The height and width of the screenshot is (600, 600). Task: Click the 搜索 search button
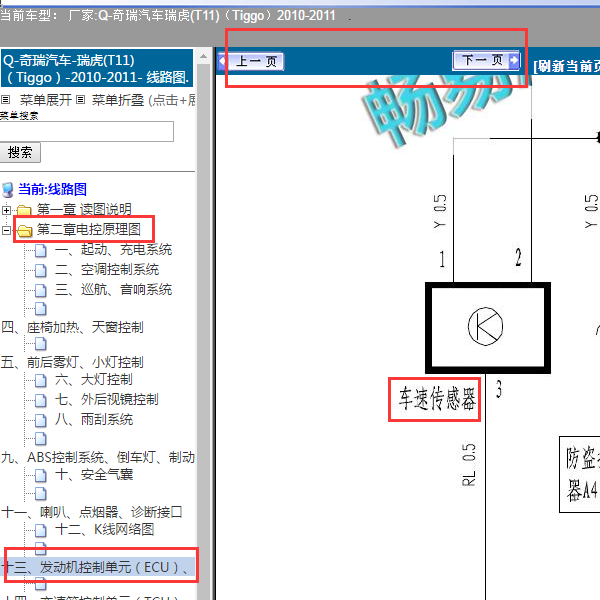tap(20, 152)
